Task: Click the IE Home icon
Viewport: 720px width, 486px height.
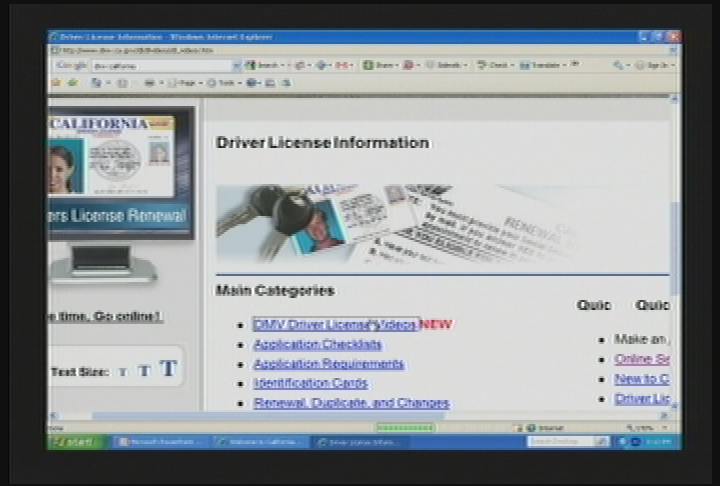Action: point(96,83)
